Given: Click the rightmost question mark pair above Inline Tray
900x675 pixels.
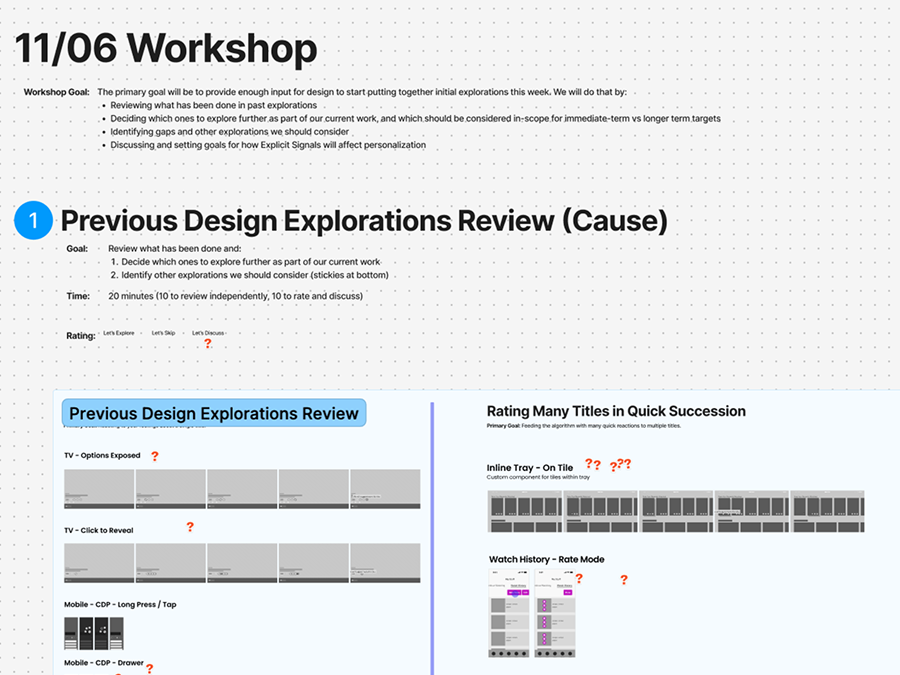Looking at the screenshot, I should click(622, 463).
